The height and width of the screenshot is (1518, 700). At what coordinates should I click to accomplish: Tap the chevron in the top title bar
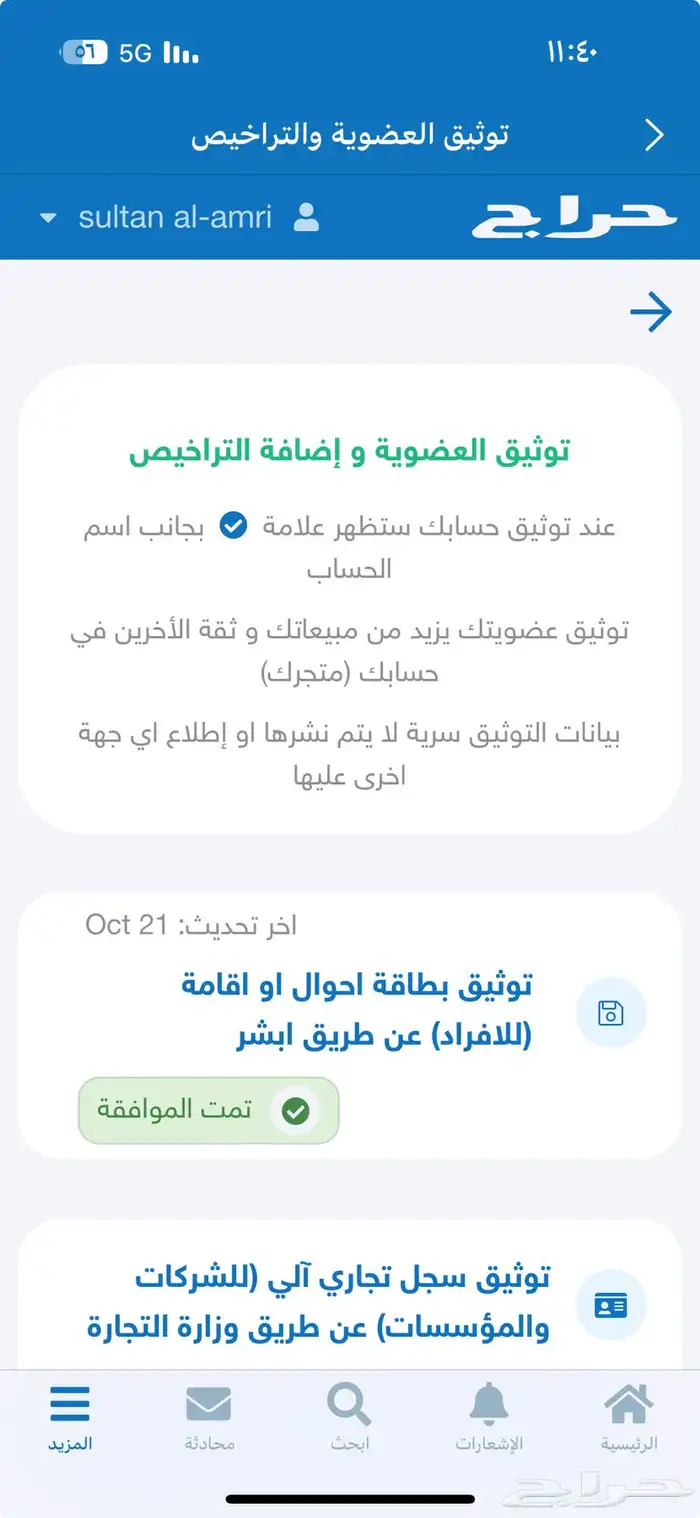pyautogui.click(x=655, y=135)
